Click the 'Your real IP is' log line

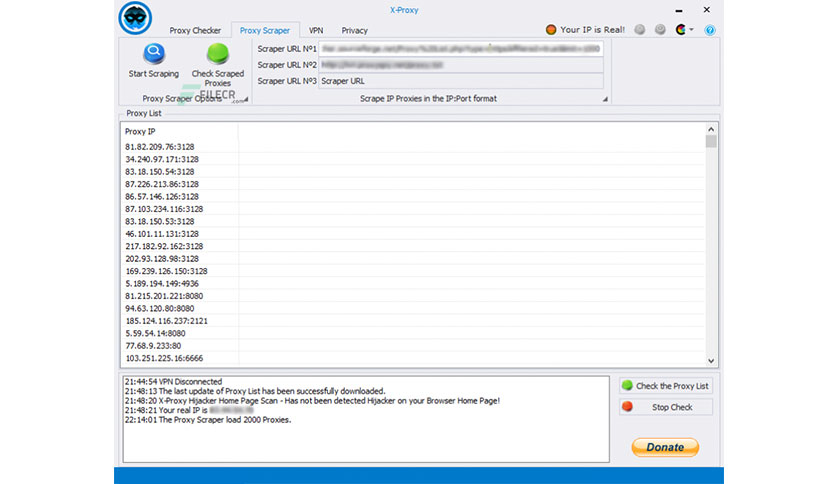189,410
